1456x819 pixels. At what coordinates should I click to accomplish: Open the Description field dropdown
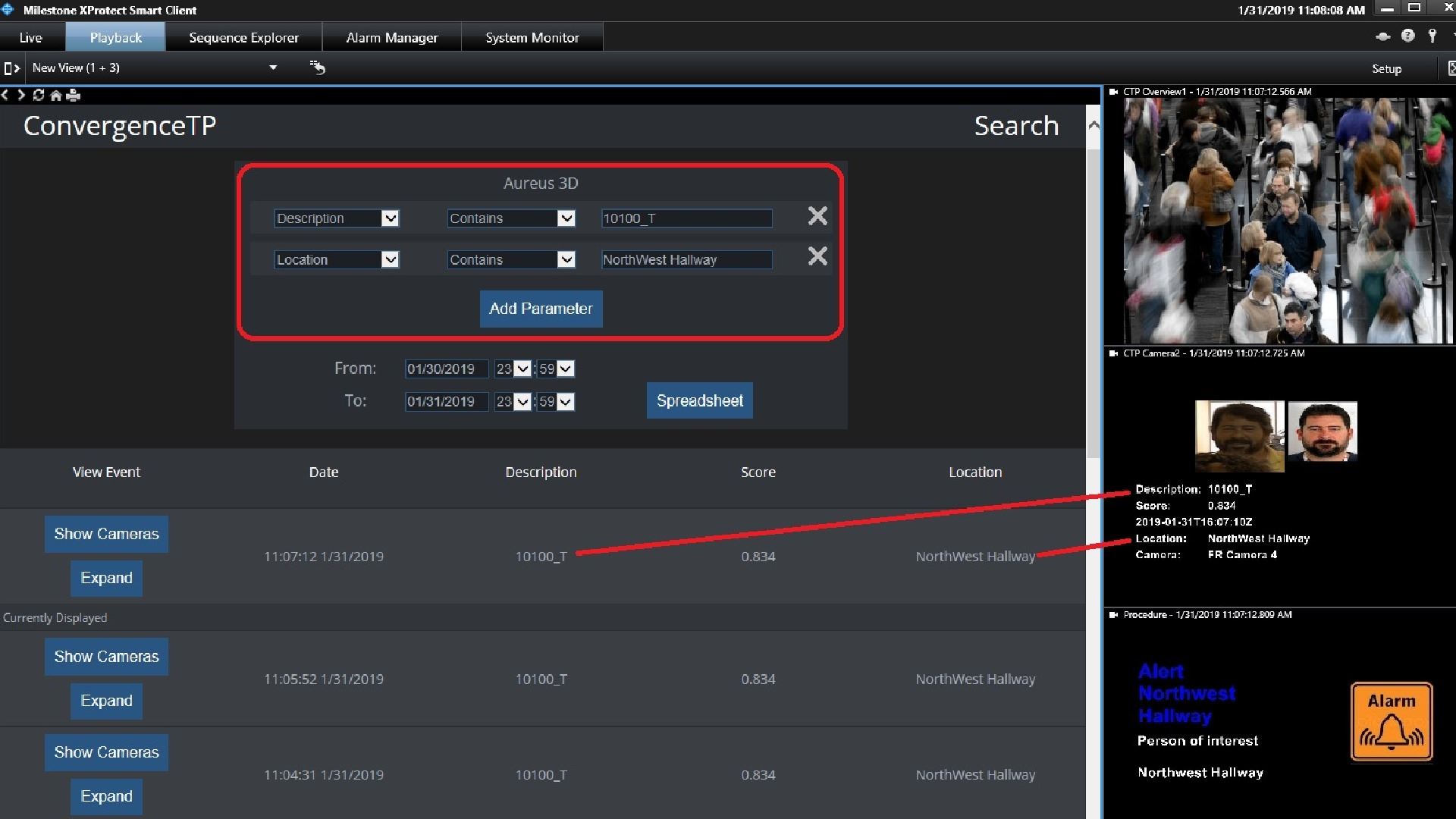point(337,218)
